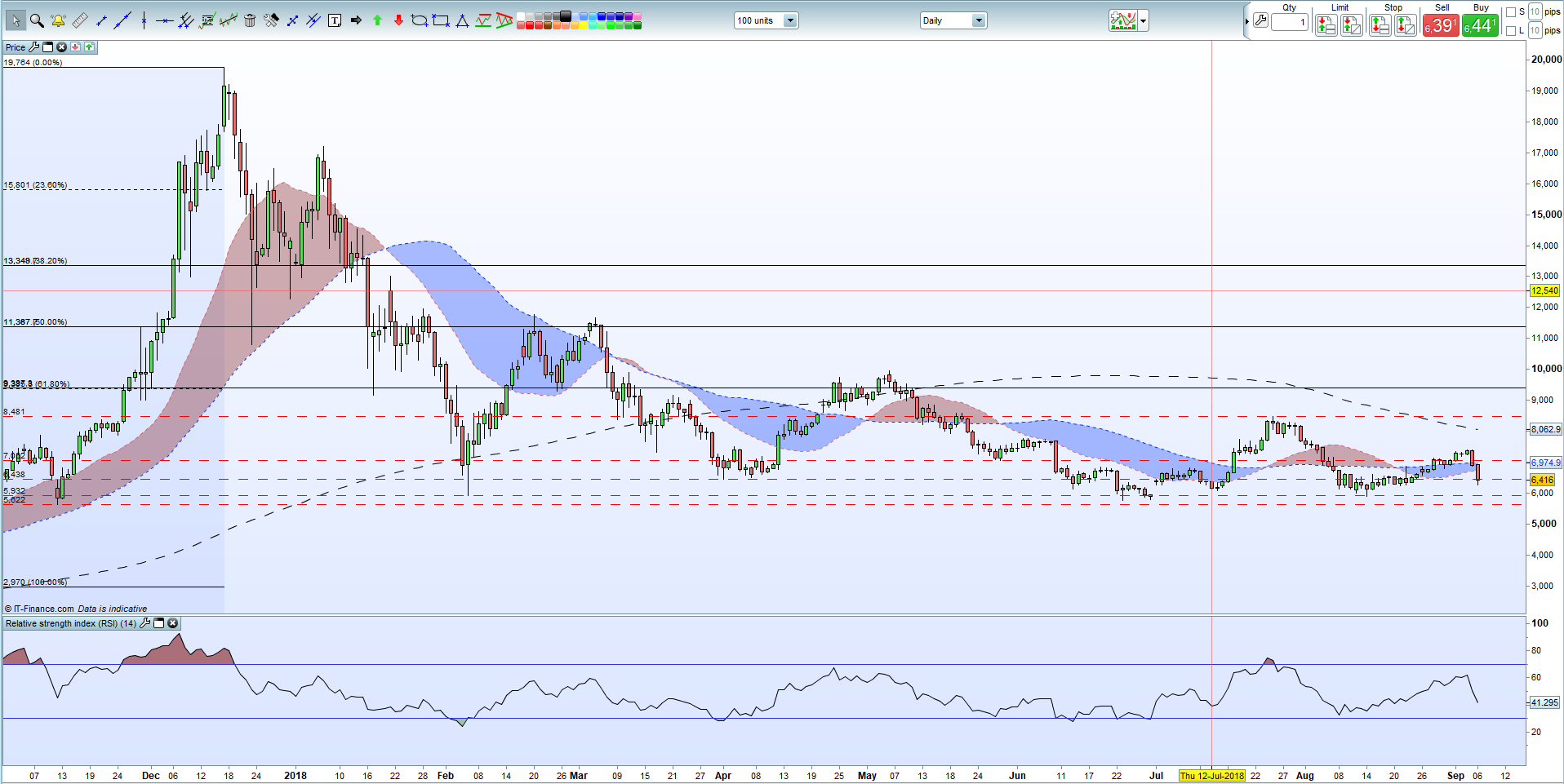Select the parallel channel lines tool

[186, 20]
